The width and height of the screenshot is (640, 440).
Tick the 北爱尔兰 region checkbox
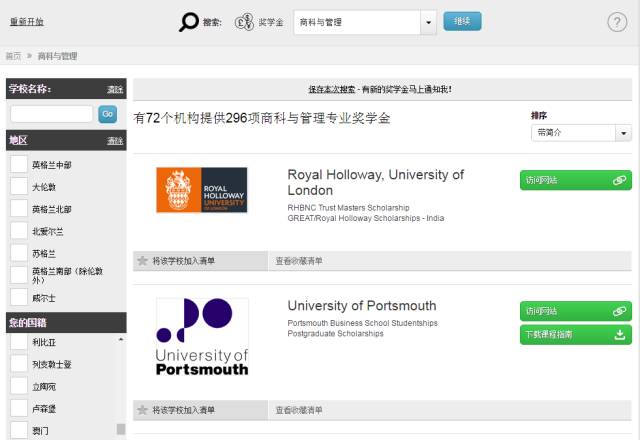tap(19, 231)
